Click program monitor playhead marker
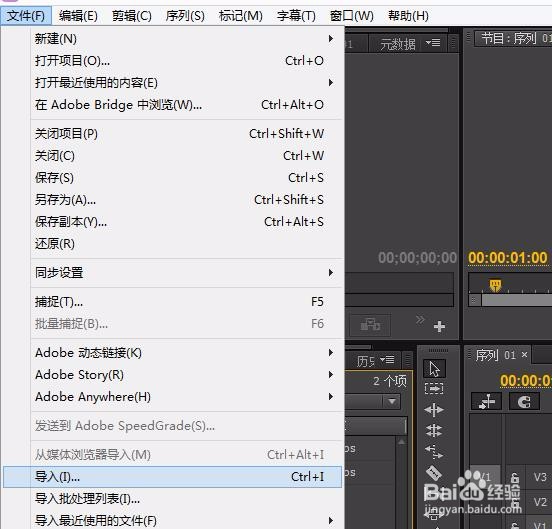The height and width of the screenshot is (529, 552). click(495, 284)
